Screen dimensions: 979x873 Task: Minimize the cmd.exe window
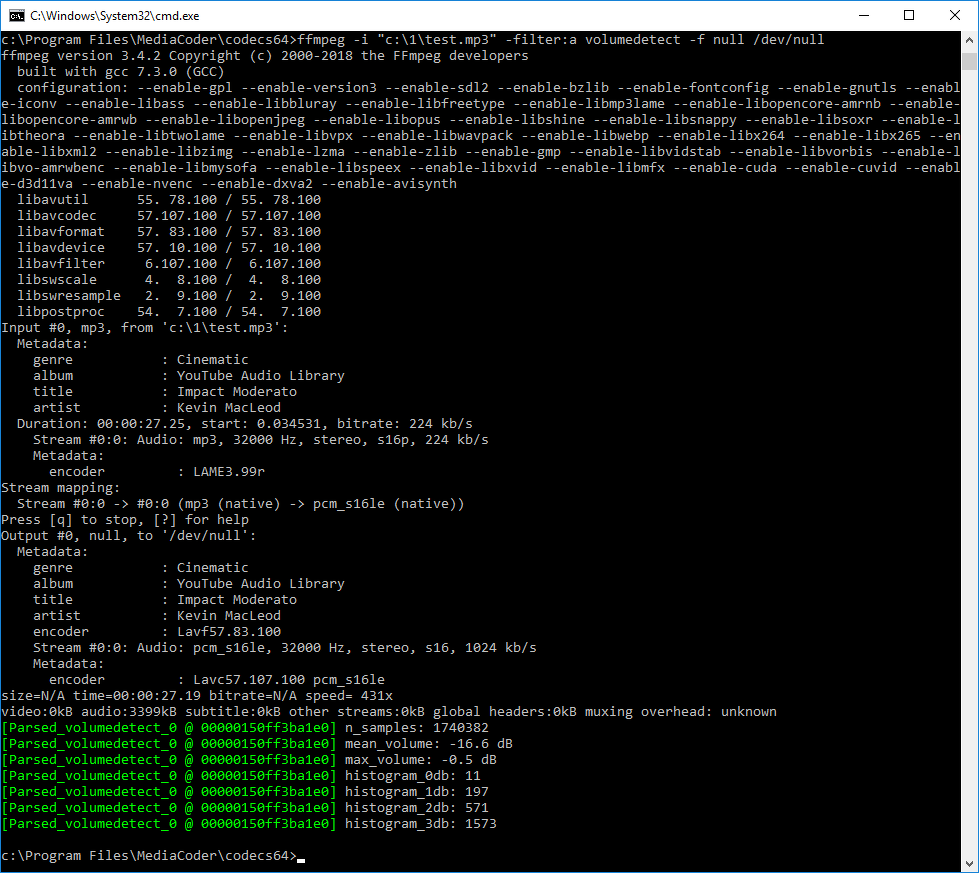864,16
